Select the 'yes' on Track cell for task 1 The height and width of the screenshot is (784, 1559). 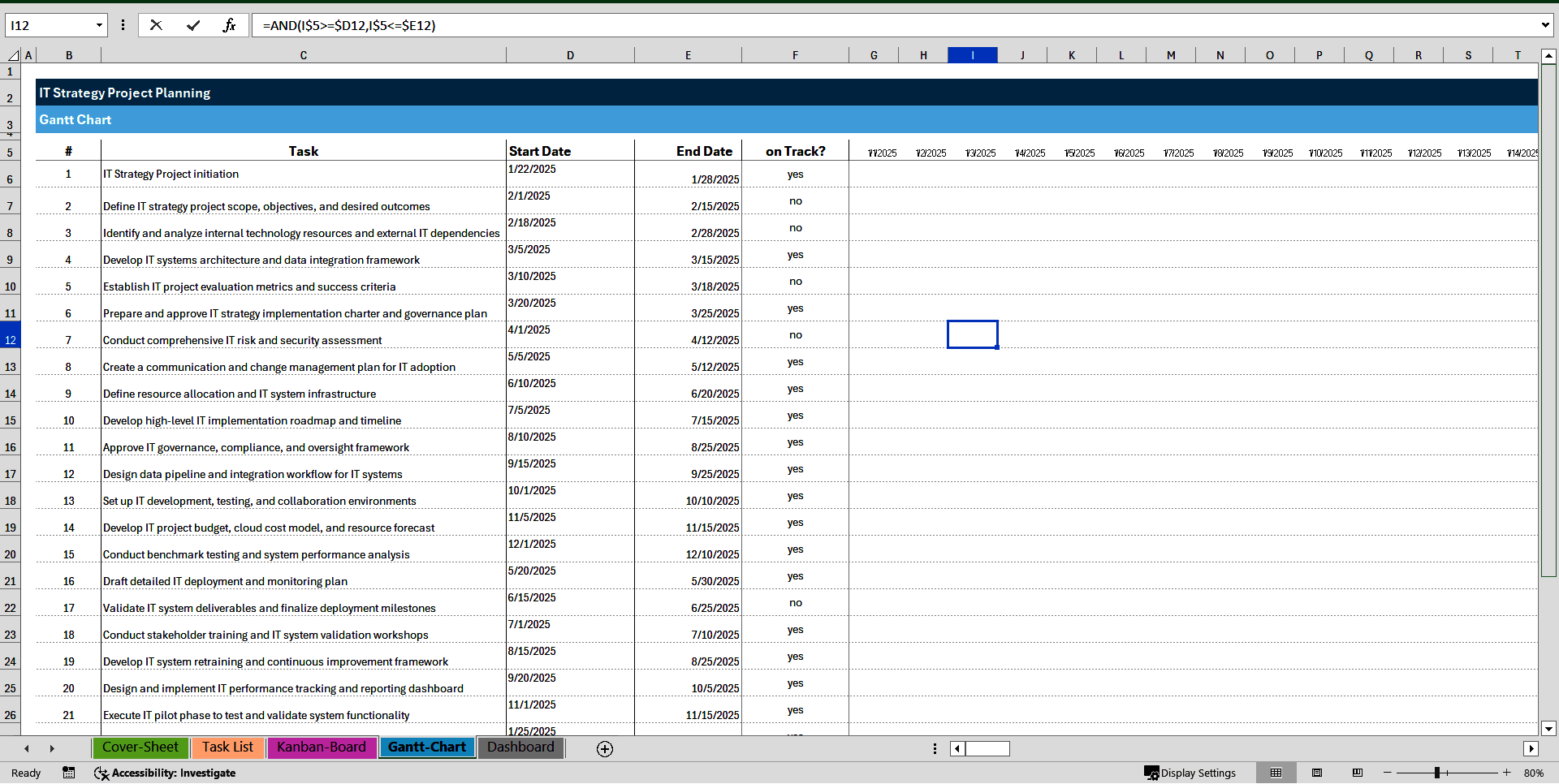point(795,174)
